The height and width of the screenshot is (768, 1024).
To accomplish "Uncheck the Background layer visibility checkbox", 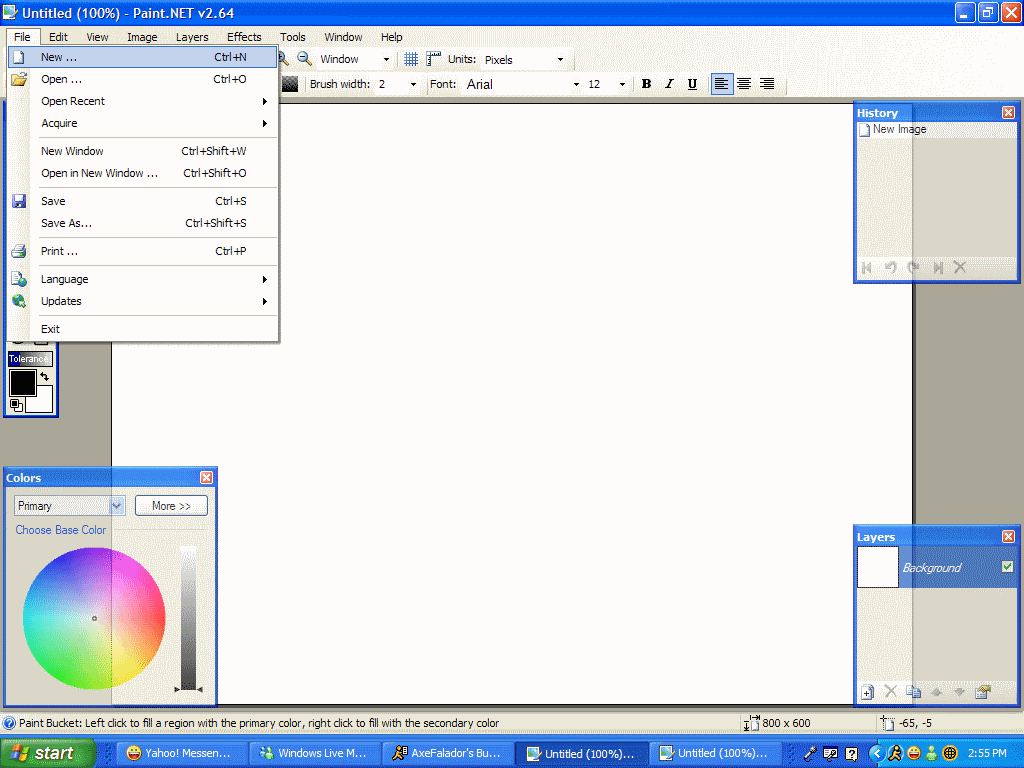I will point(1007,567).
